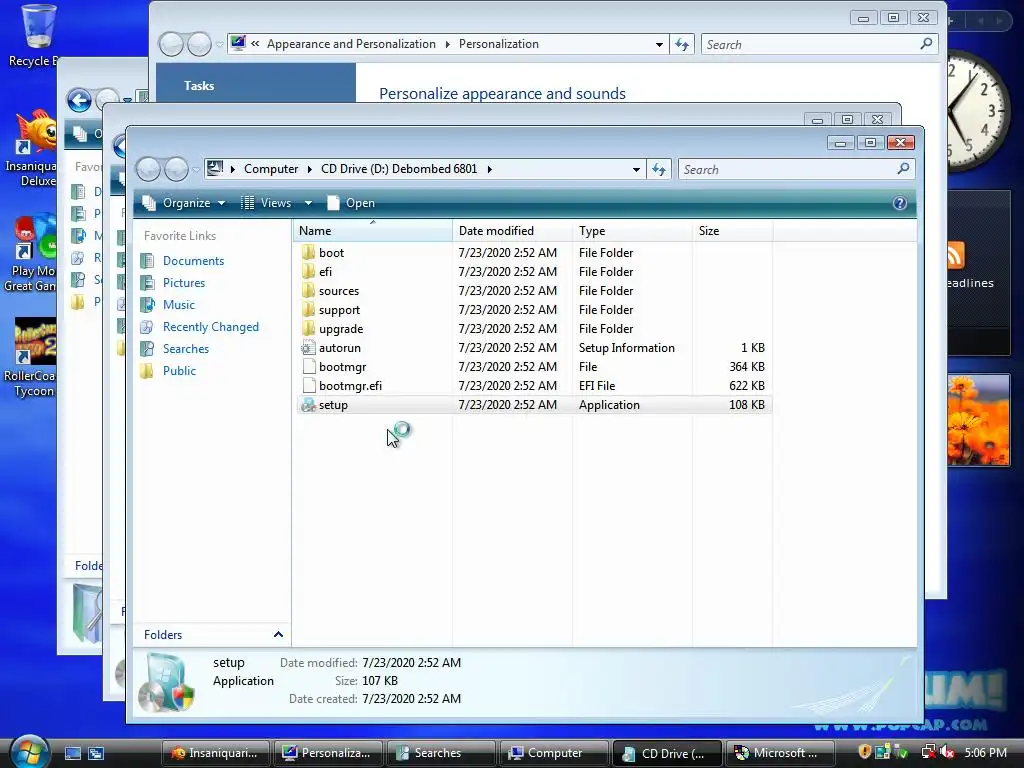
Task: Click the Search field in CD Drive window
Action: (789, 170)
